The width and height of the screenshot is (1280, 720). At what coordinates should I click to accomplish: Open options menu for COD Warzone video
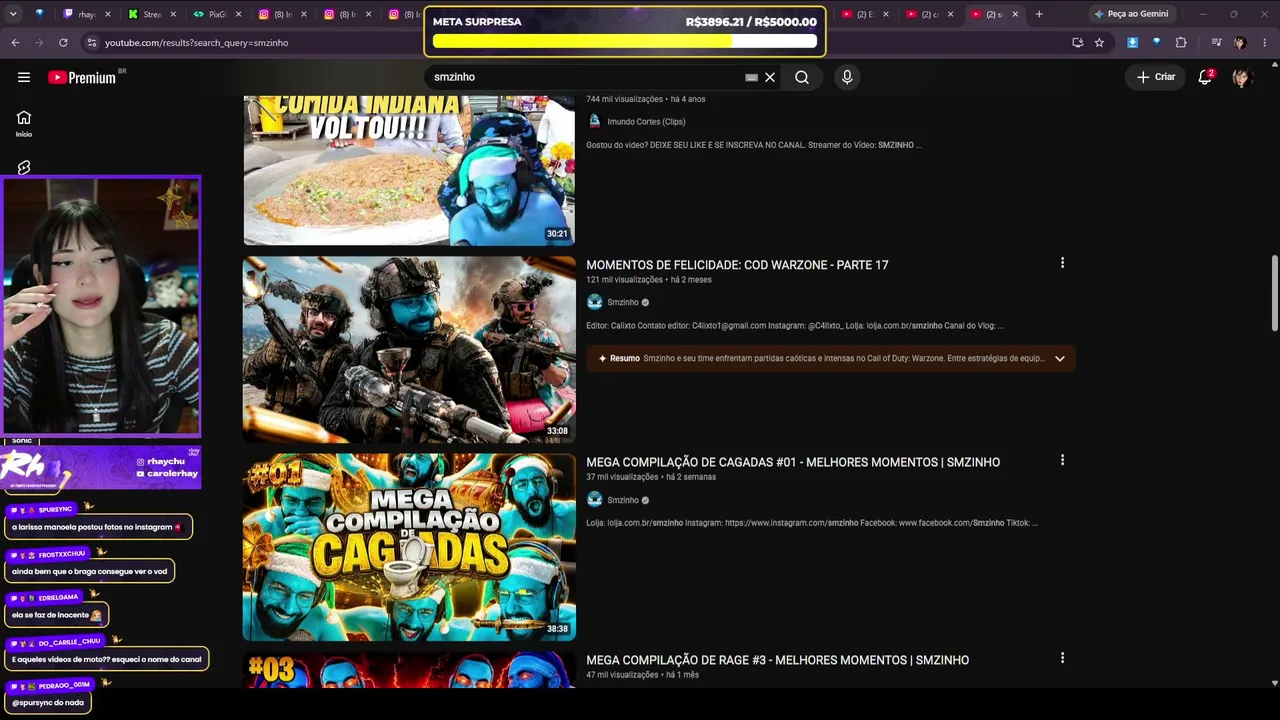point(1062,263)
